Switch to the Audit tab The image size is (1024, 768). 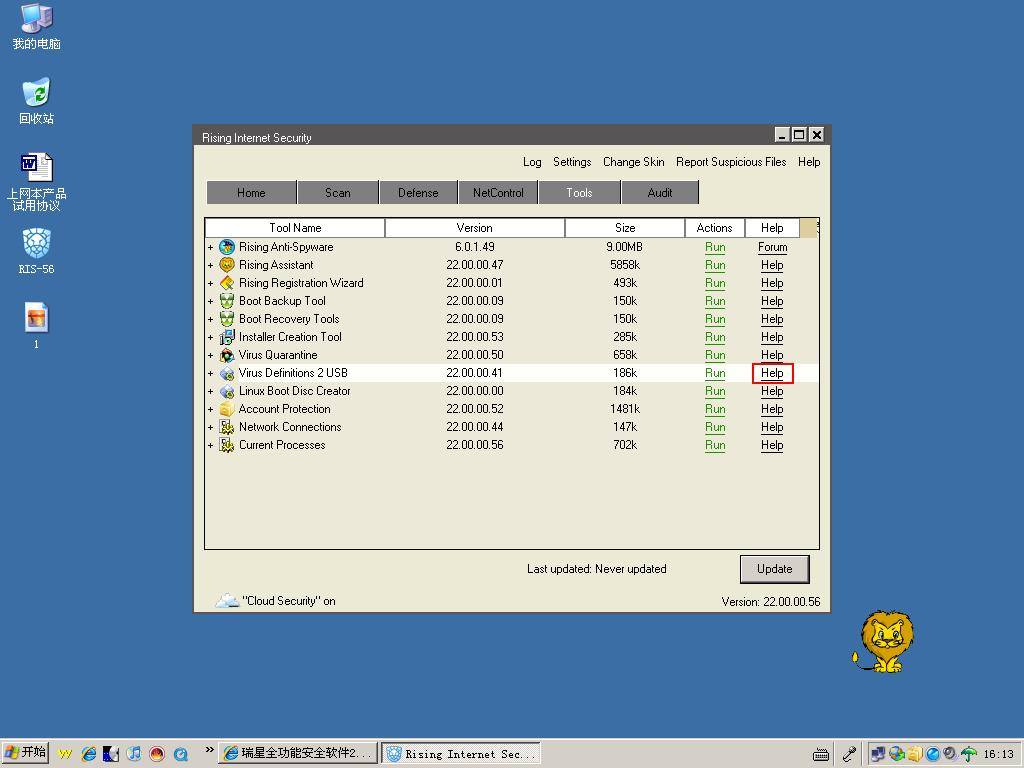(x=660, y=193)
